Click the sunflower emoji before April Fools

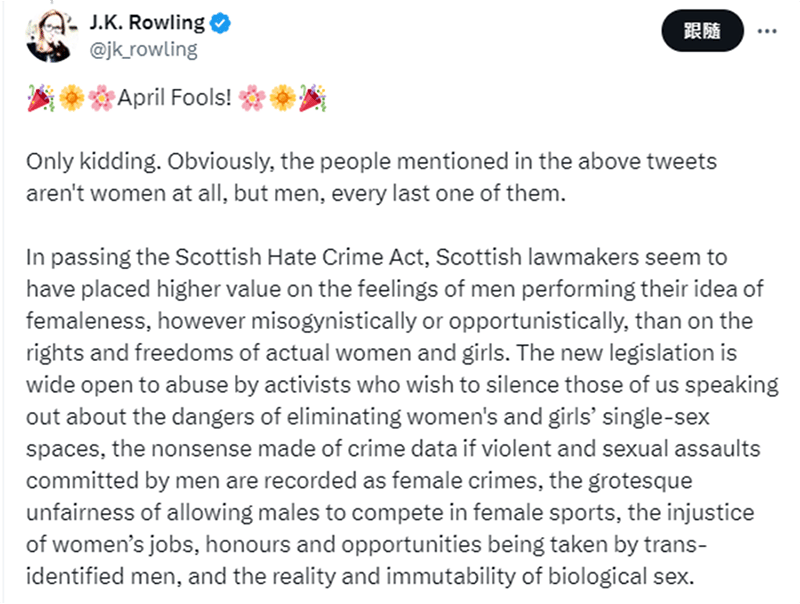tap(70, 99)
